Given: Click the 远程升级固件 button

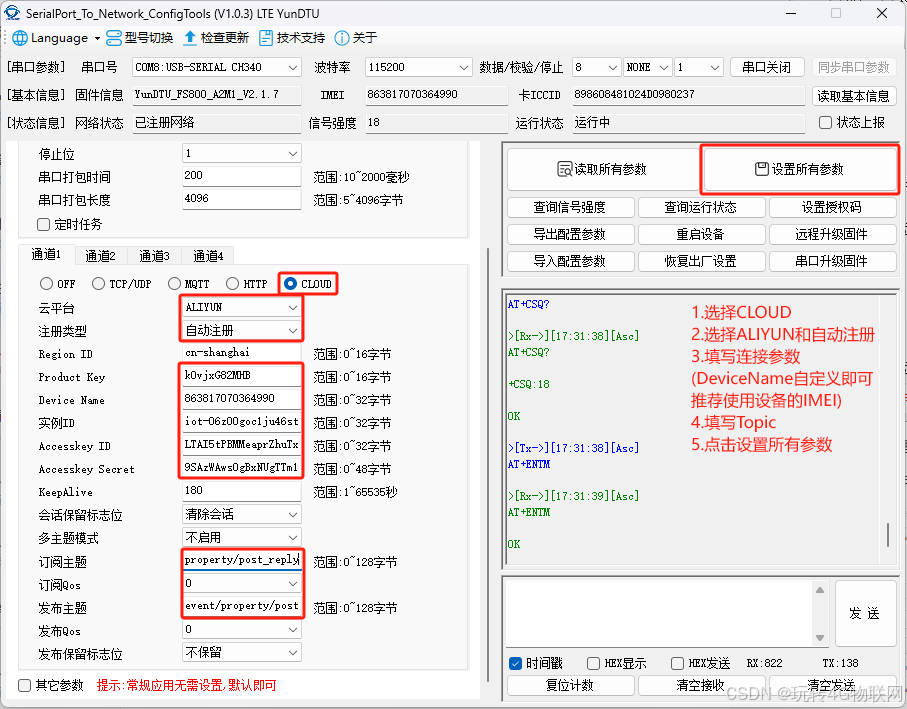Looking at the screenshot, I should coord(832,234).
